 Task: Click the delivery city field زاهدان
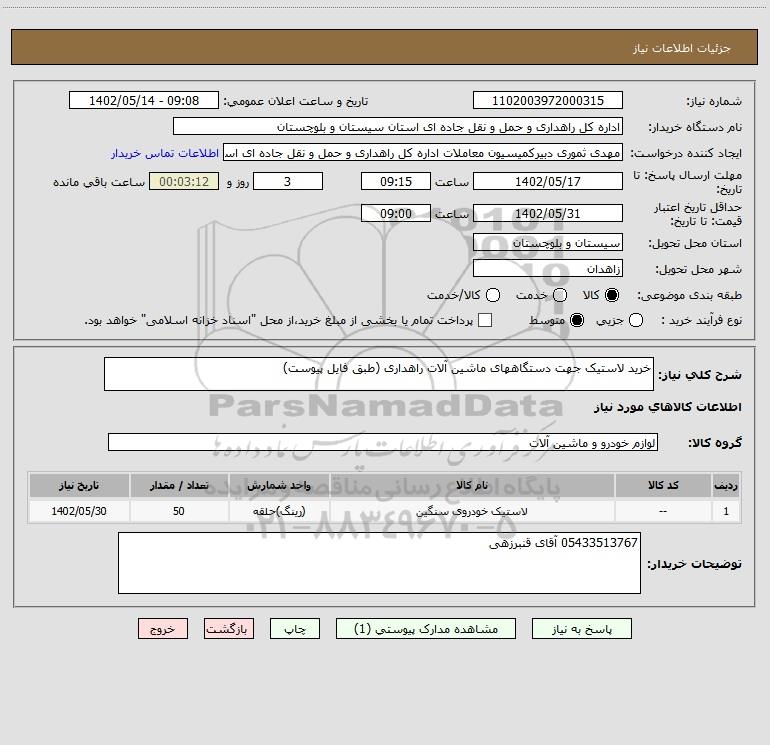point(548,269)
